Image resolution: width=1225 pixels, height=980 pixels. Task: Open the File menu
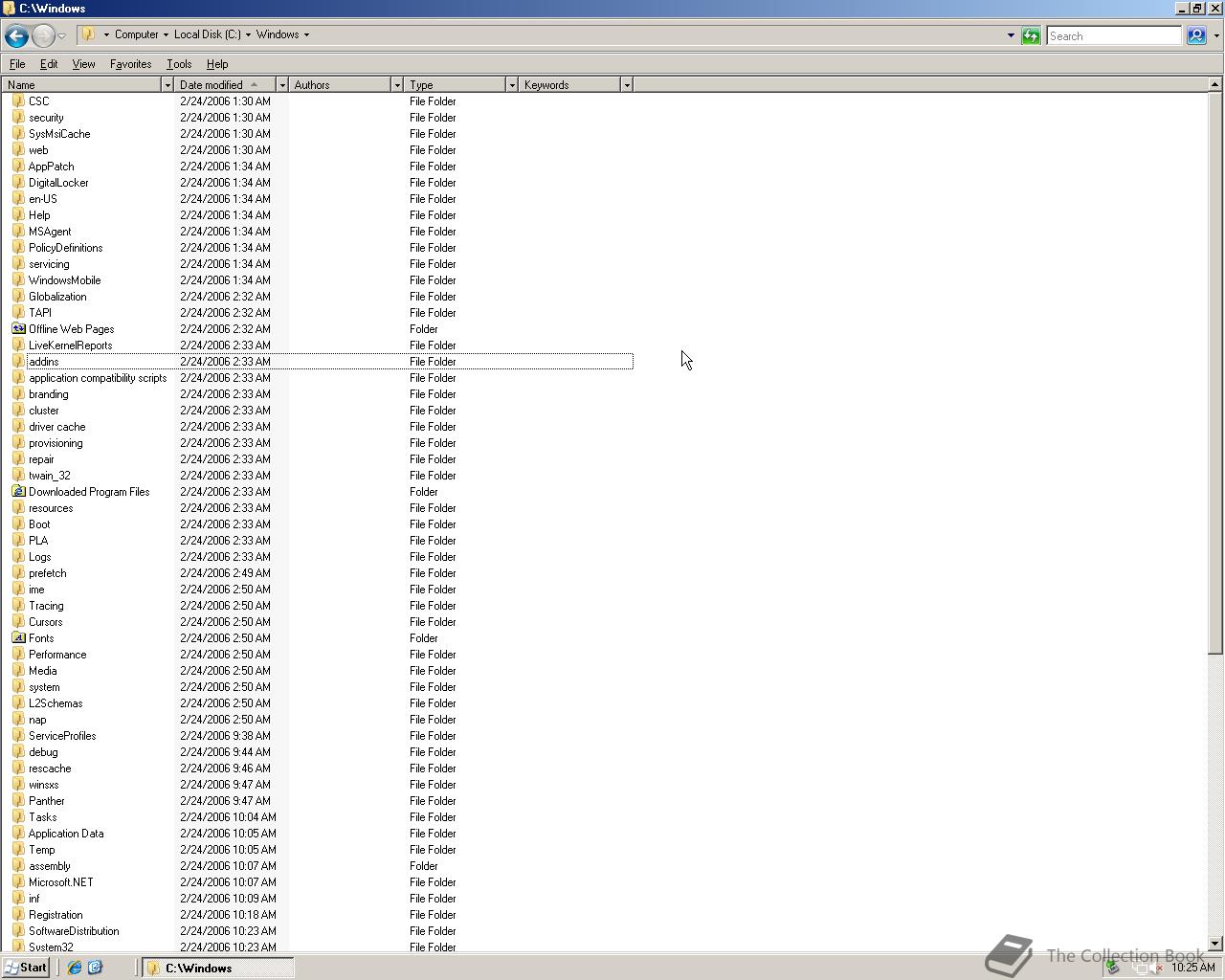(17, 64)
